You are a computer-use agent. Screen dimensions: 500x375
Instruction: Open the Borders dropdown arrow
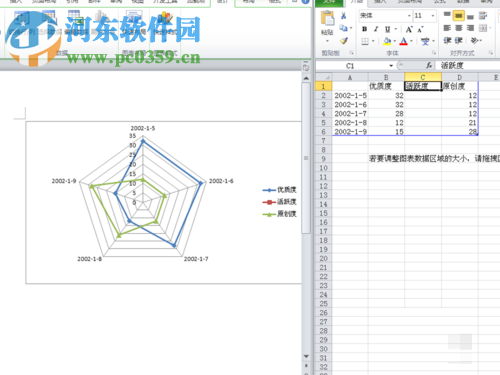click(x=373, y=41)
